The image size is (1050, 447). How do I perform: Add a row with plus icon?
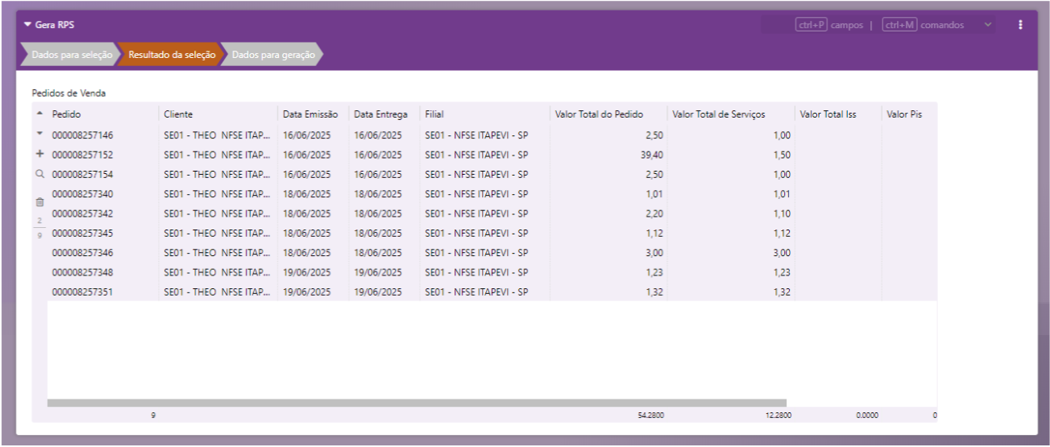(40, 154)
